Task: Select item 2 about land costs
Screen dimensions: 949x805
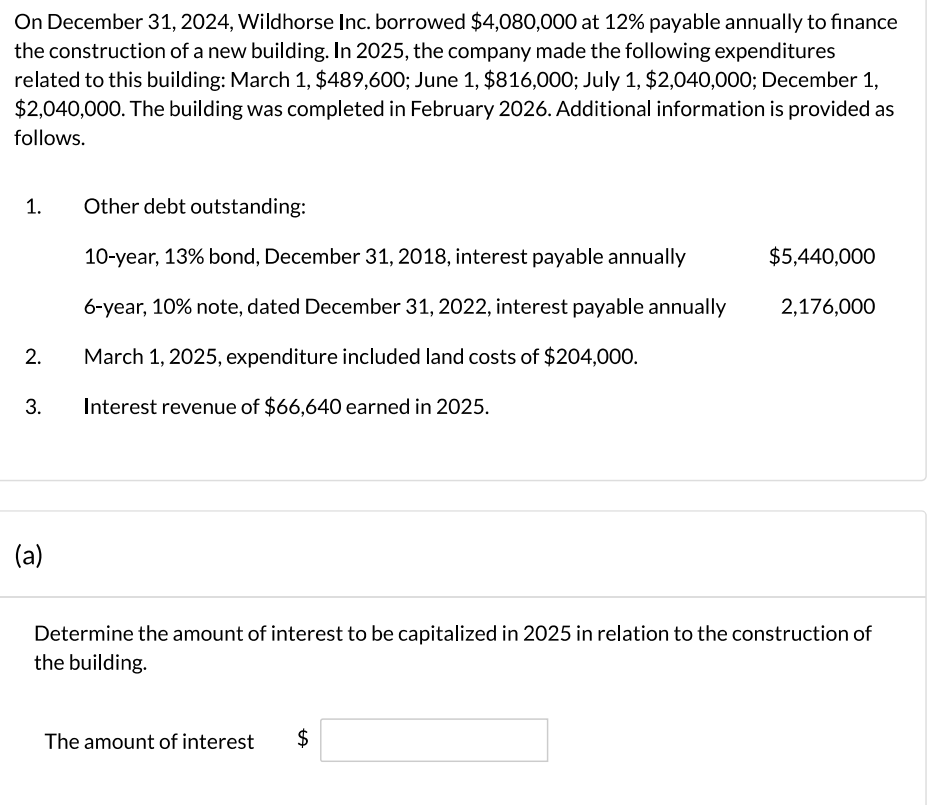Action: (359, 357)
